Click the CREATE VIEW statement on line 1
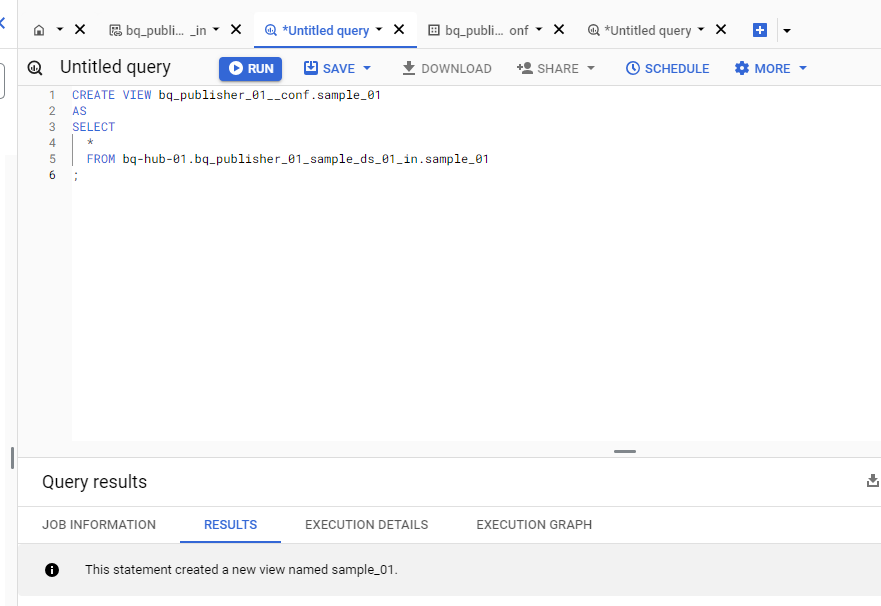Viewport: 881px width, 606px height. click(226, 95)
